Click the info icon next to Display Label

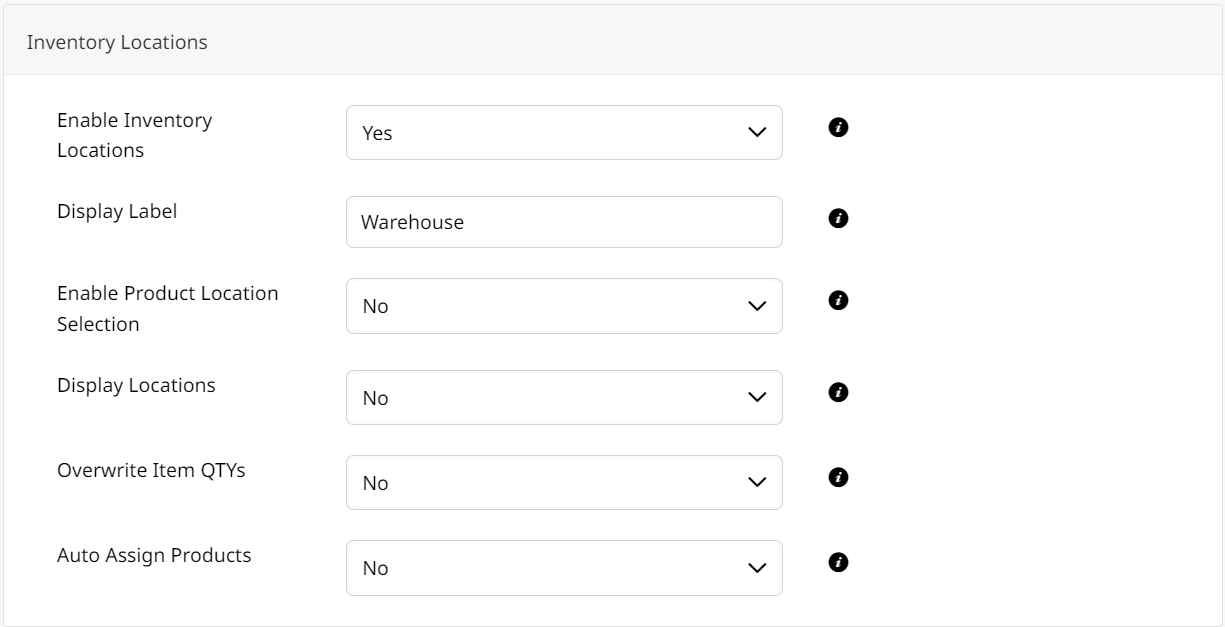click(837, 218)
